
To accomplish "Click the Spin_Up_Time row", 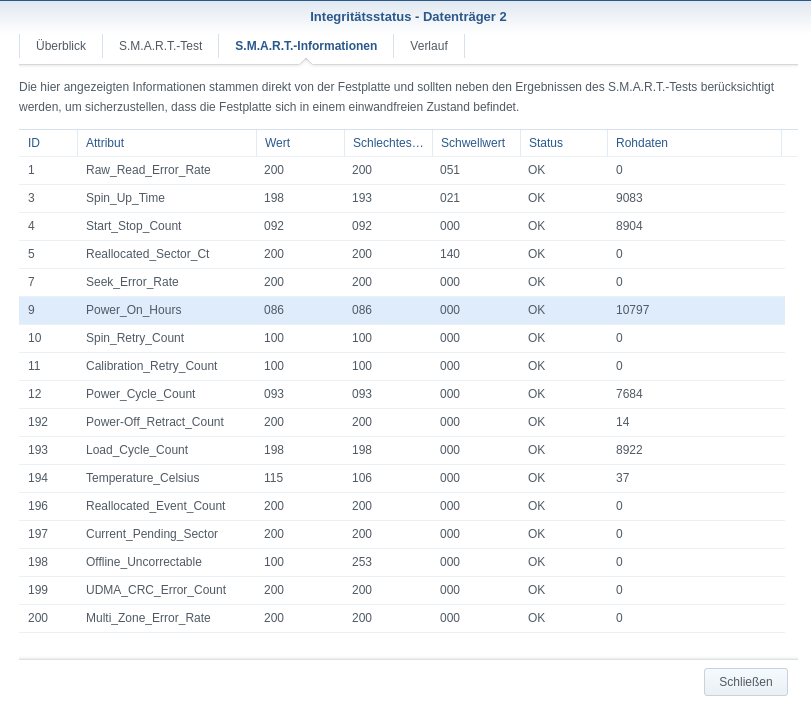I will tap(125, 198).
